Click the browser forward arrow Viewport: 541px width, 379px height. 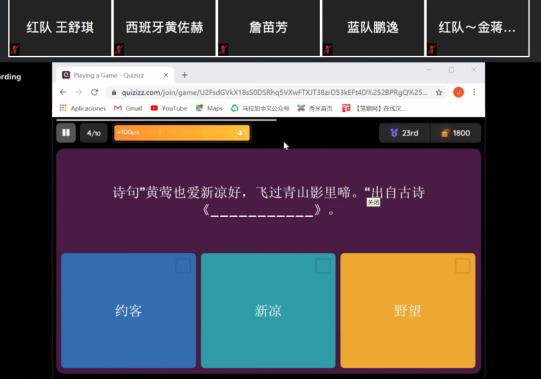coord(79,92)
